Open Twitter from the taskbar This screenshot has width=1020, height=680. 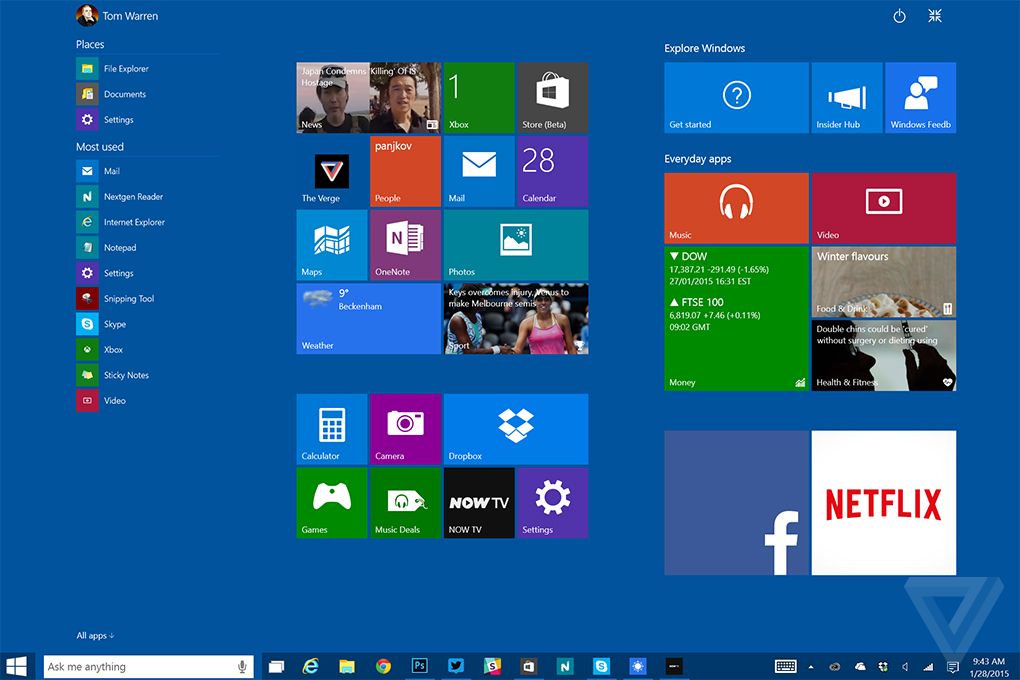pyautogui.click(x=456, y=666)
